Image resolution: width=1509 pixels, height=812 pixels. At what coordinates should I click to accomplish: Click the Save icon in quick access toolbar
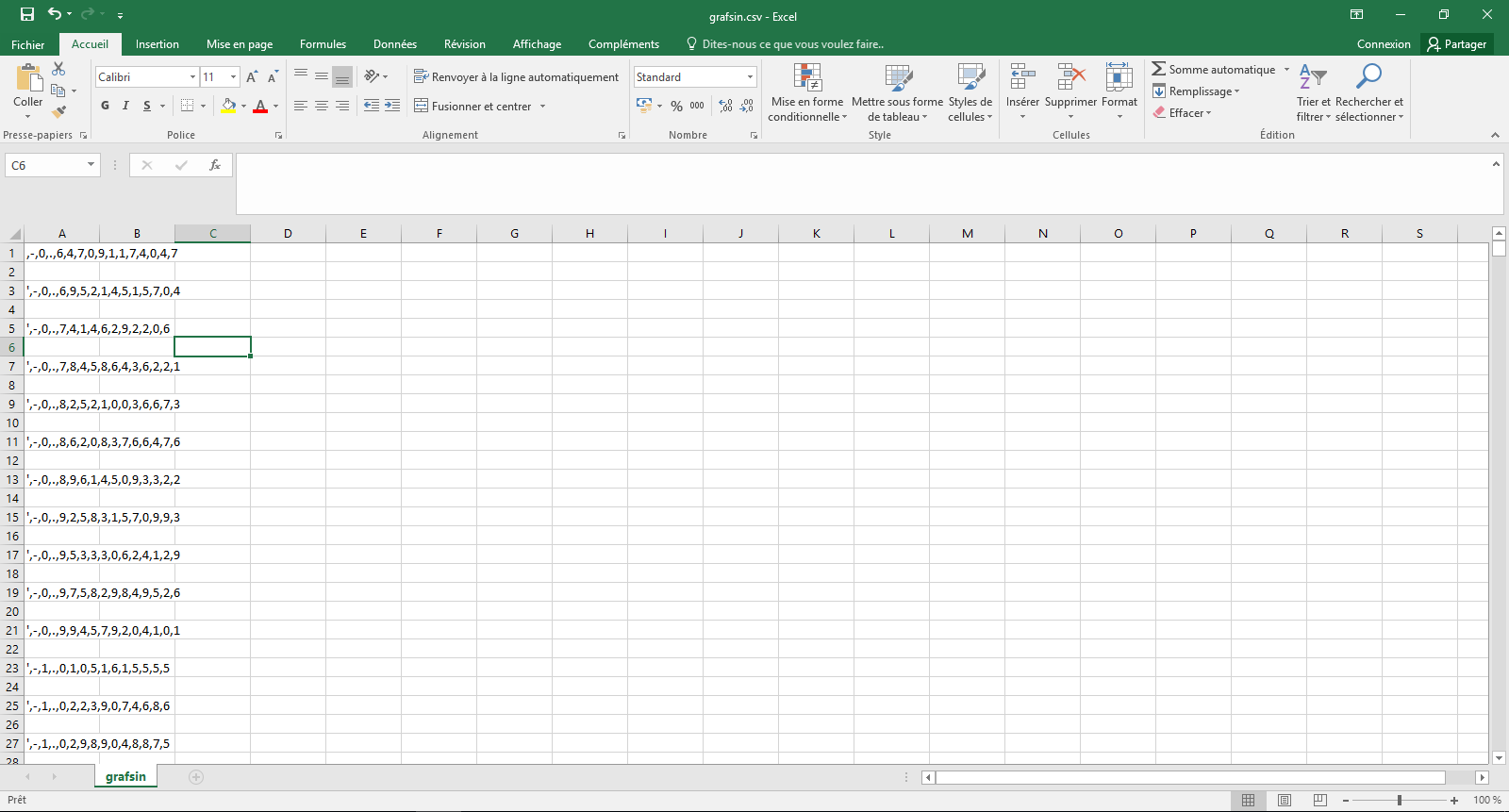pos(27,14)
